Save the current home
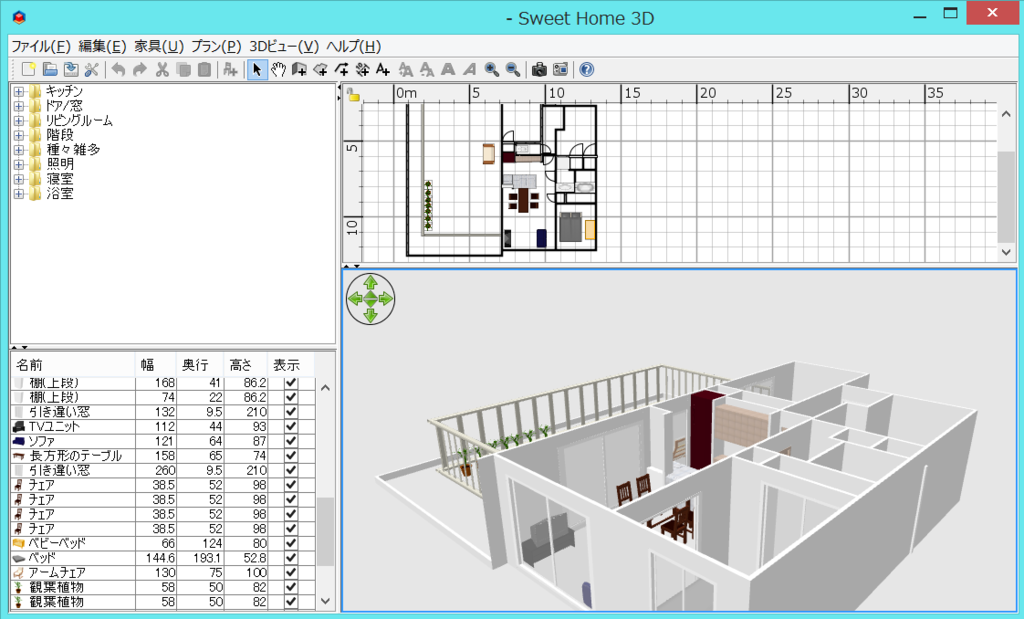The height and width of the screenshot is (619, 1024). pos(71,69)
